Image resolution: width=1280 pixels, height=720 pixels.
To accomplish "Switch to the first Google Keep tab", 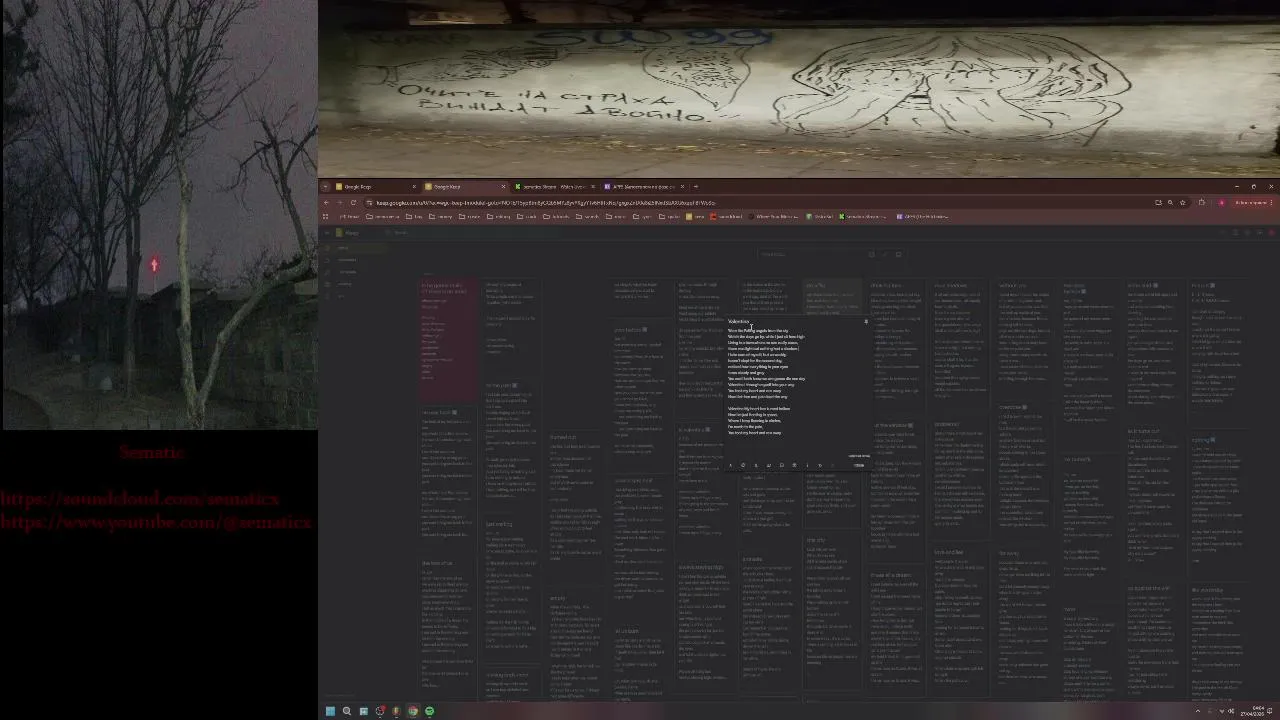I will (375, 187).
